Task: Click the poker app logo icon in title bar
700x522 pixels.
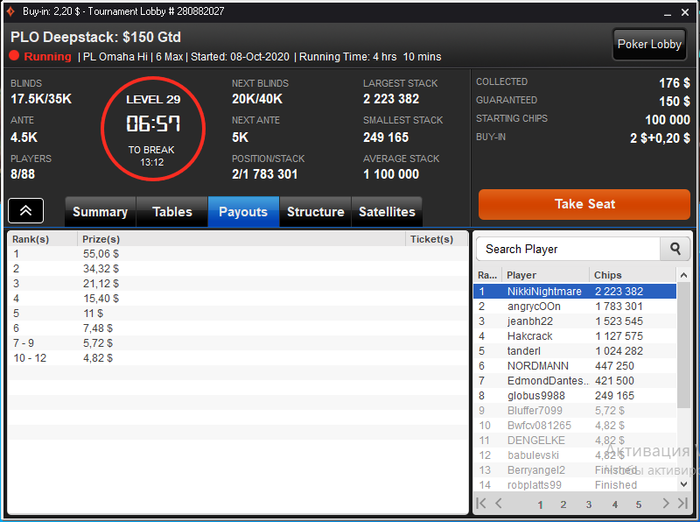Action: [11, 12]
